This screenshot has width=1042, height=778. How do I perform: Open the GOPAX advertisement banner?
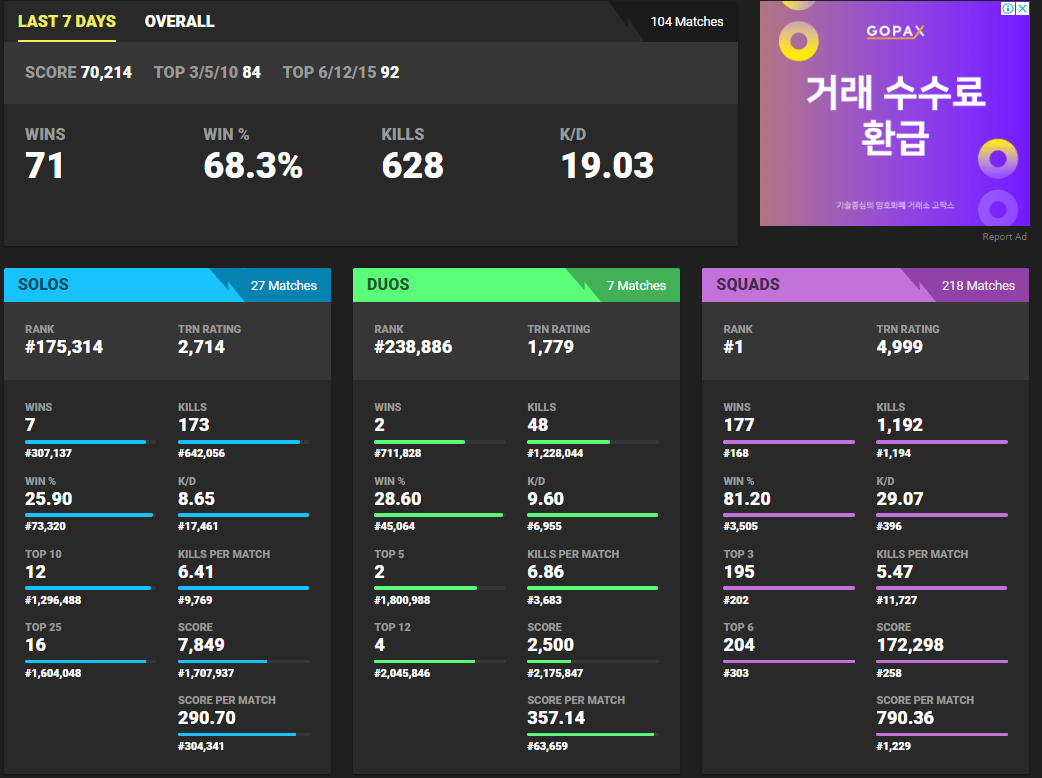pos(894,114)
